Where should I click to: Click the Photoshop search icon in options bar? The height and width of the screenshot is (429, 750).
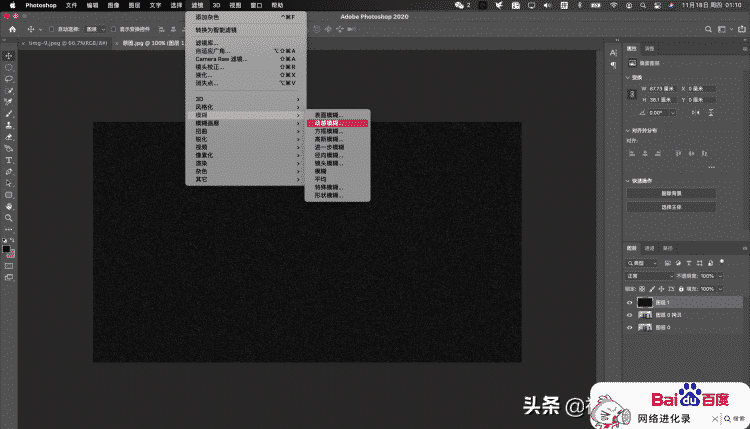click(x=708, y=29)
